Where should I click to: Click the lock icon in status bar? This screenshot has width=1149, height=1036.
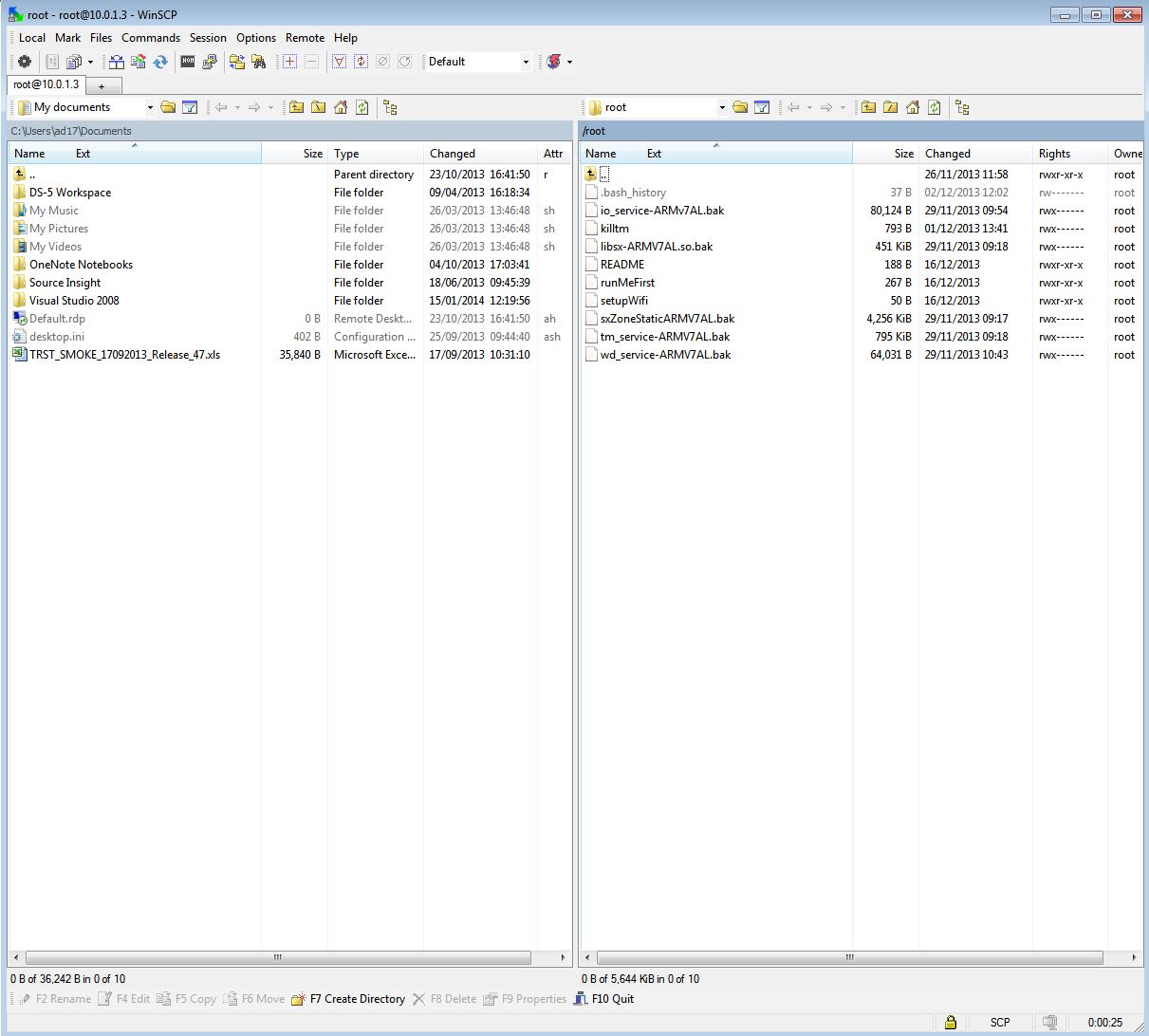(950, 1023)
